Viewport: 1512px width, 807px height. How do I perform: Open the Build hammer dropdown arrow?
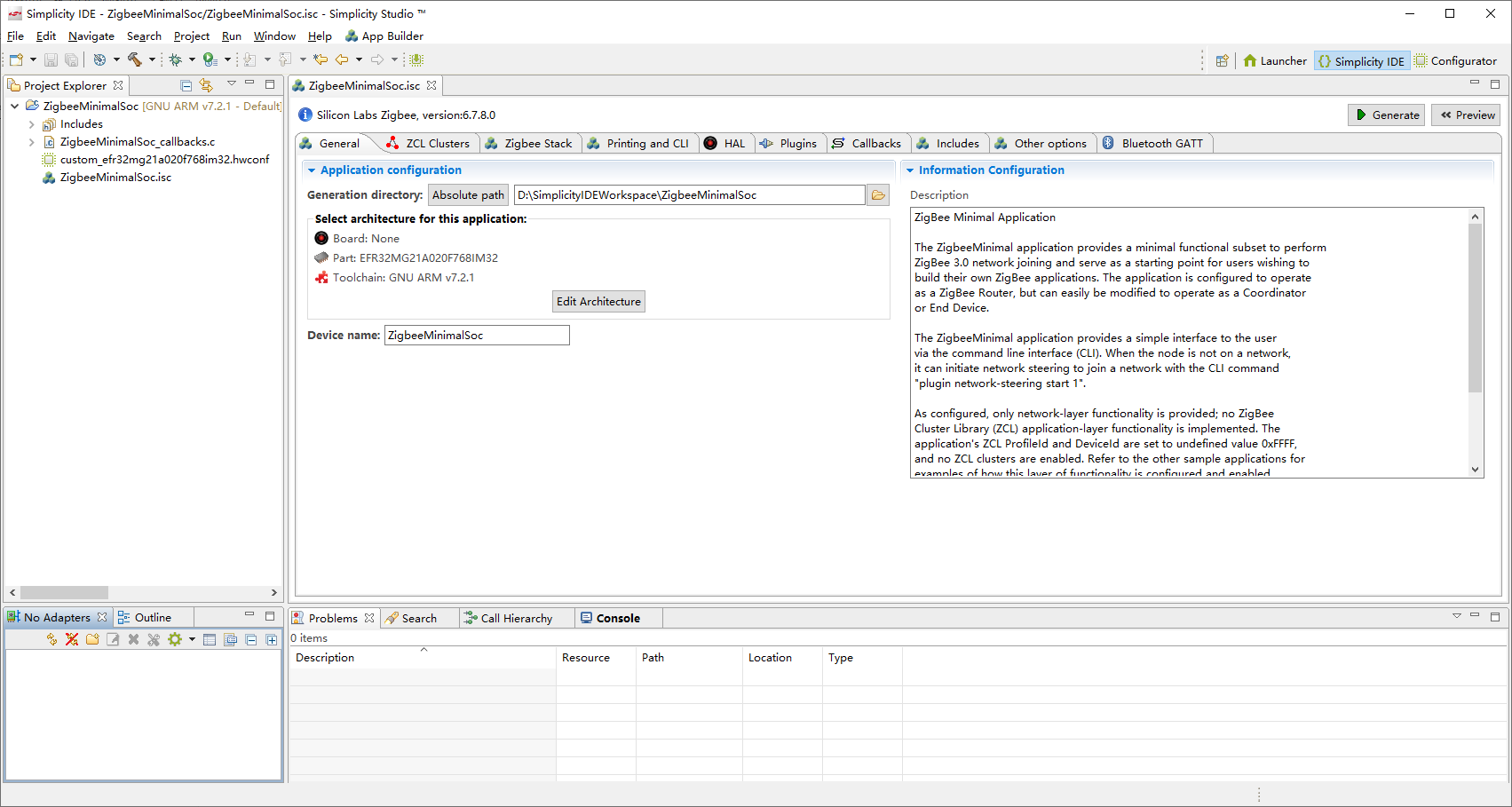152,59
